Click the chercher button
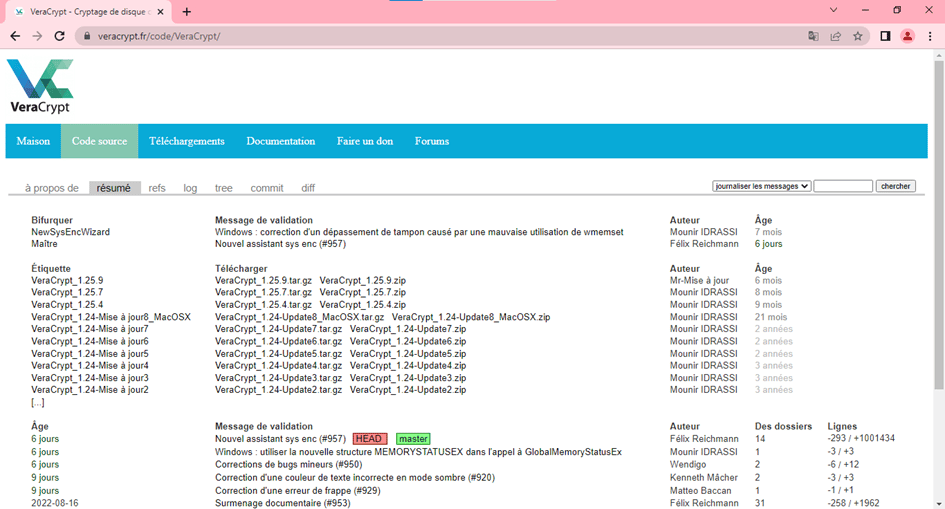945x509 pixels. click(896, 186)
